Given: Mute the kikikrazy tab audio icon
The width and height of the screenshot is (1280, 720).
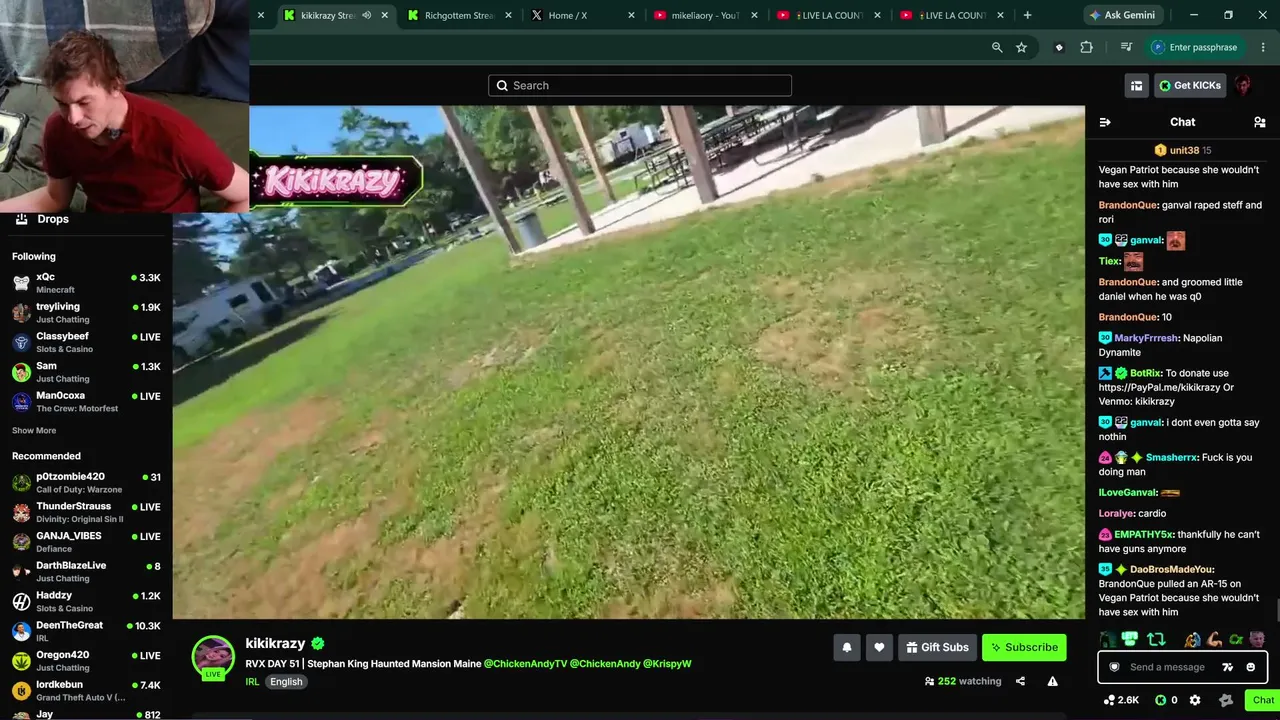Looking at the screenshot, I should coord(367,15).
